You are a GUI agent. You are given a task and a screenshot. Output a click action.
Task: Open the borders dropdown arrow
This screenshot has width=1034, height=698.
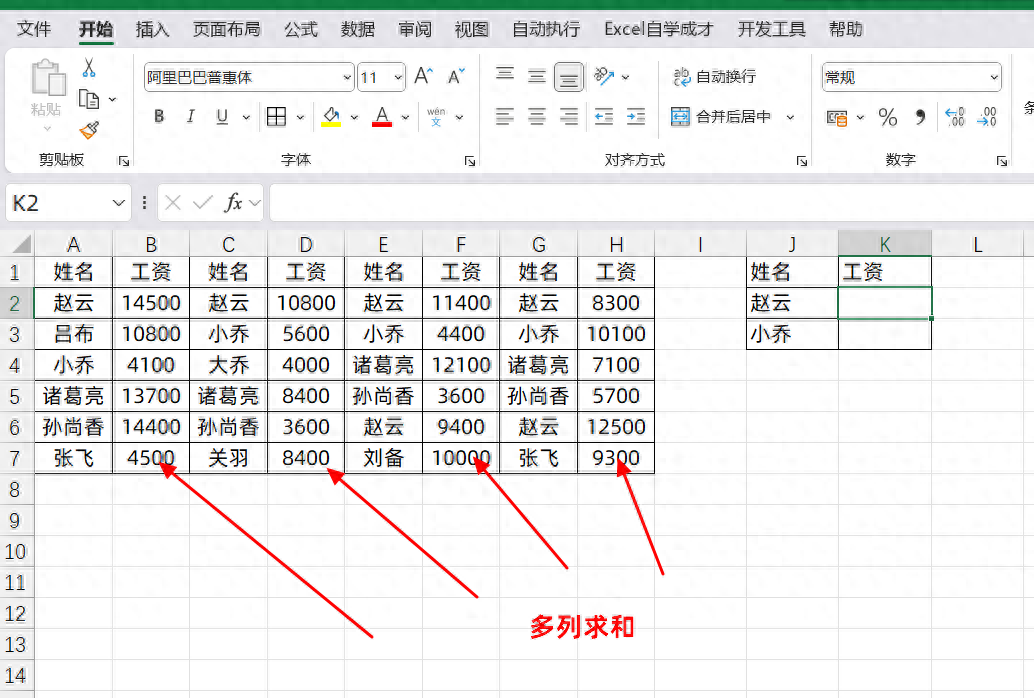click(x=300, y=117)
